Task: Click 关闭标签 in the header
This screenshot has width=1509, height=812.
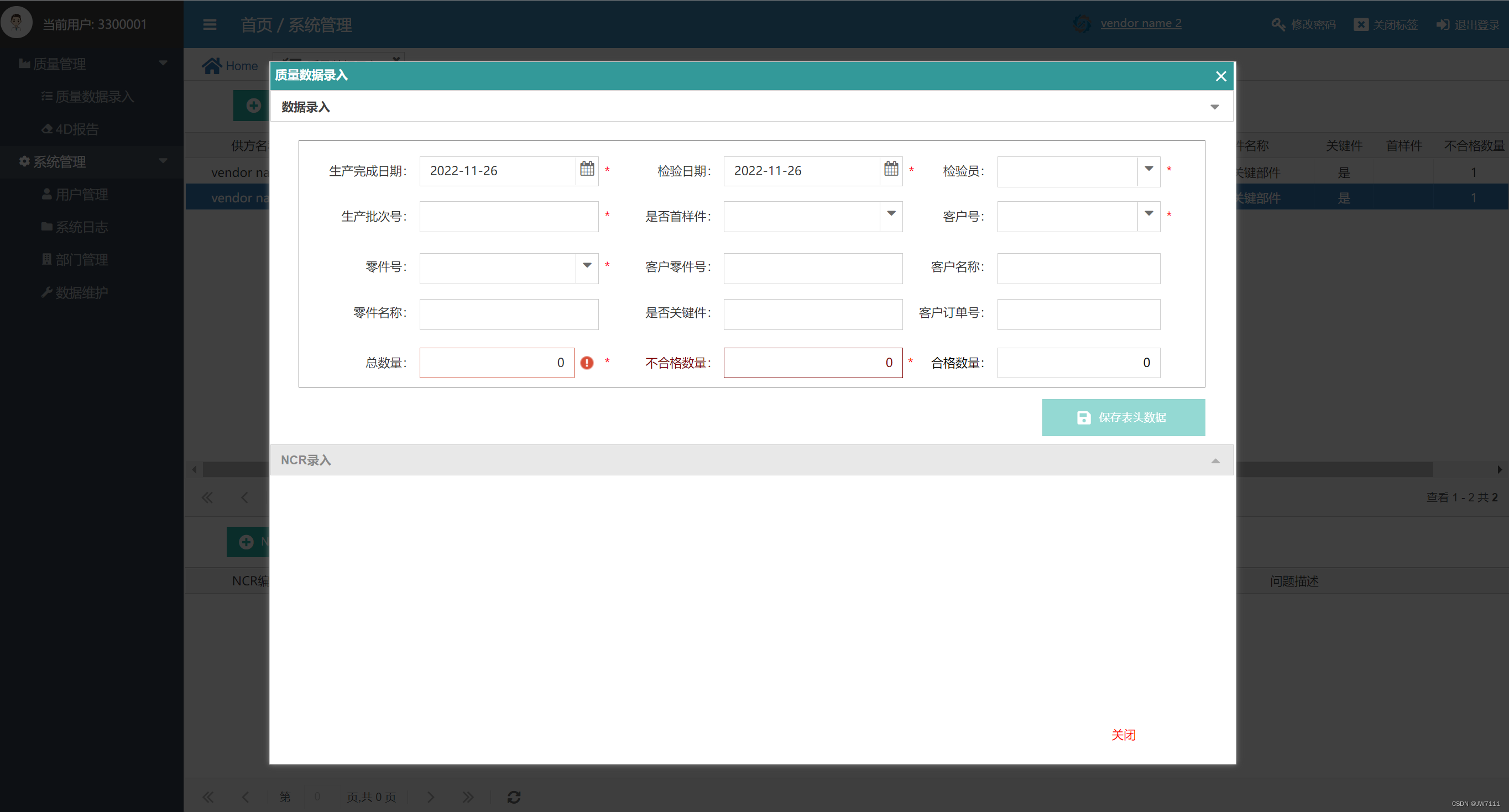Action: pos(1385,24)
